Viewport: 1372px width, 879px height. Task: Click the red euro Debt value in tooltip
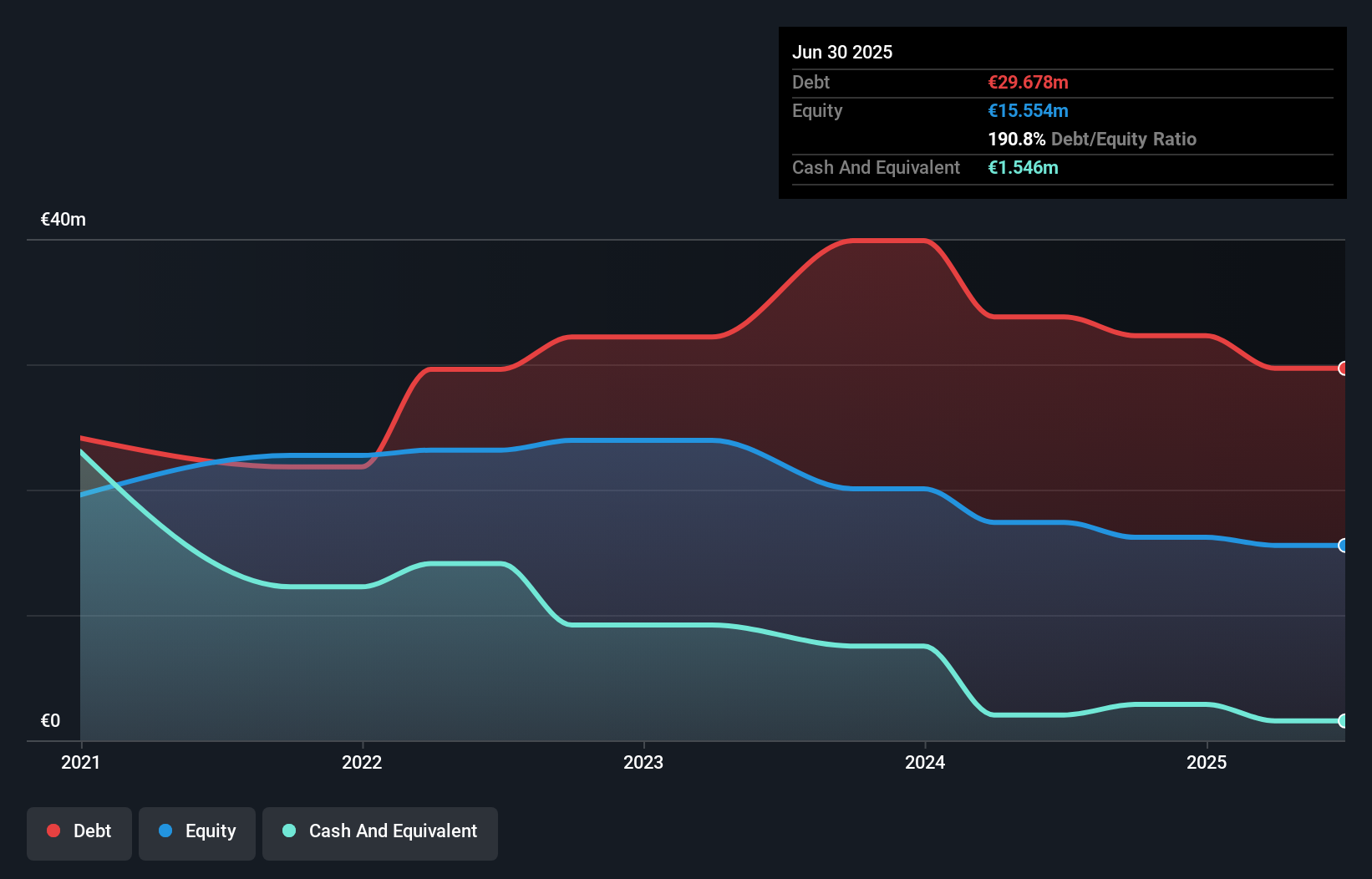pyautogui.click(x=1029, y=82)
